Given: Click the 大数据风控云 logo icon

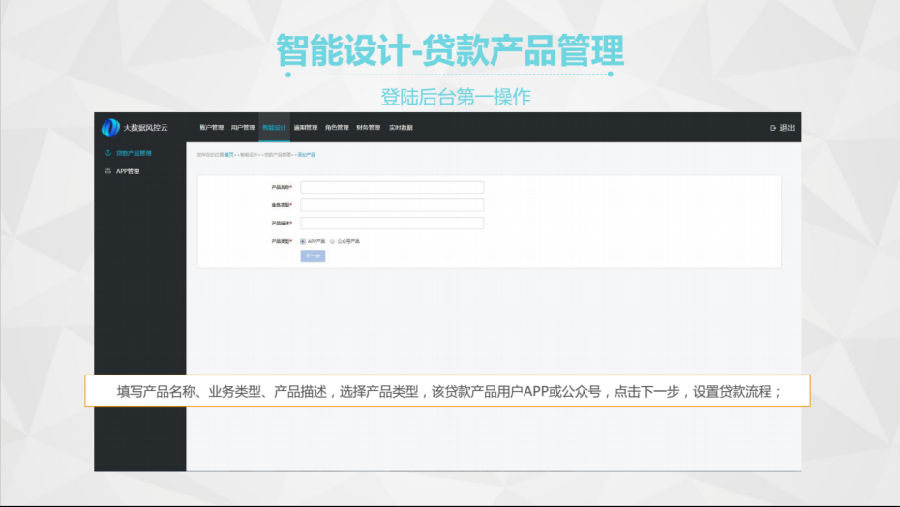Looking at the screenshot, I should 110,127.
